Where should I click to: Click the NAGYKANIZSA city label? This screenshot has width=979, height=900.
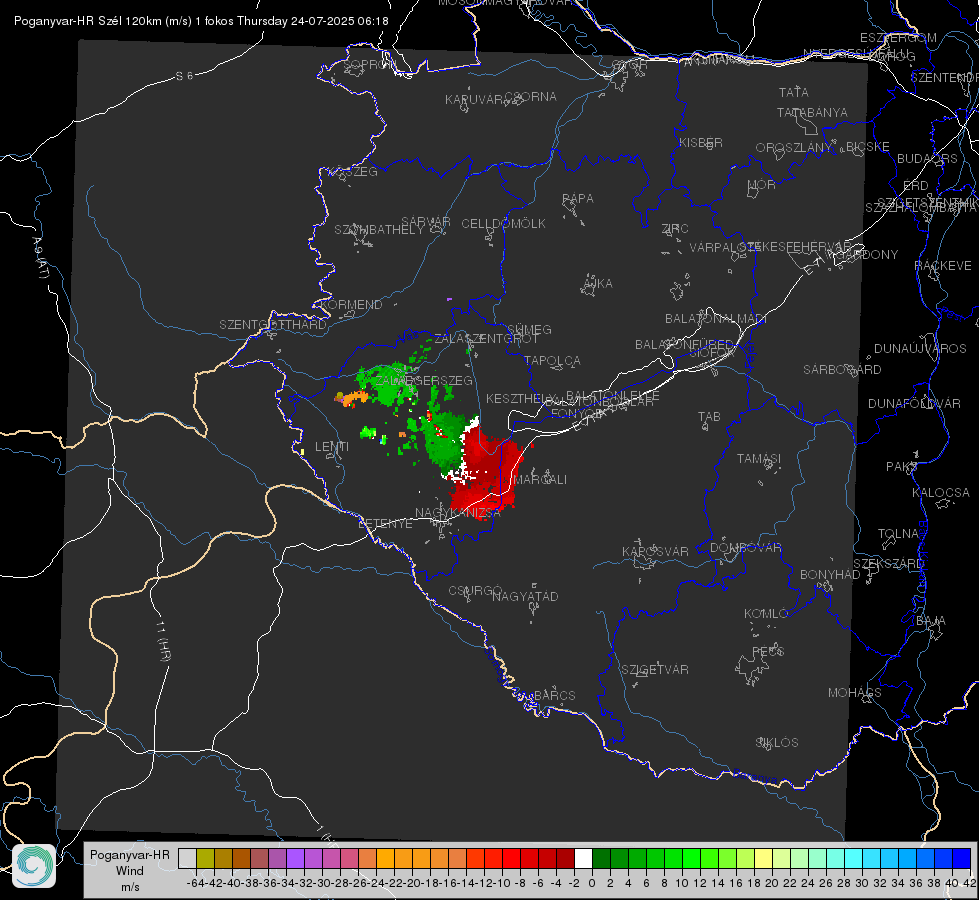point(458,513)
